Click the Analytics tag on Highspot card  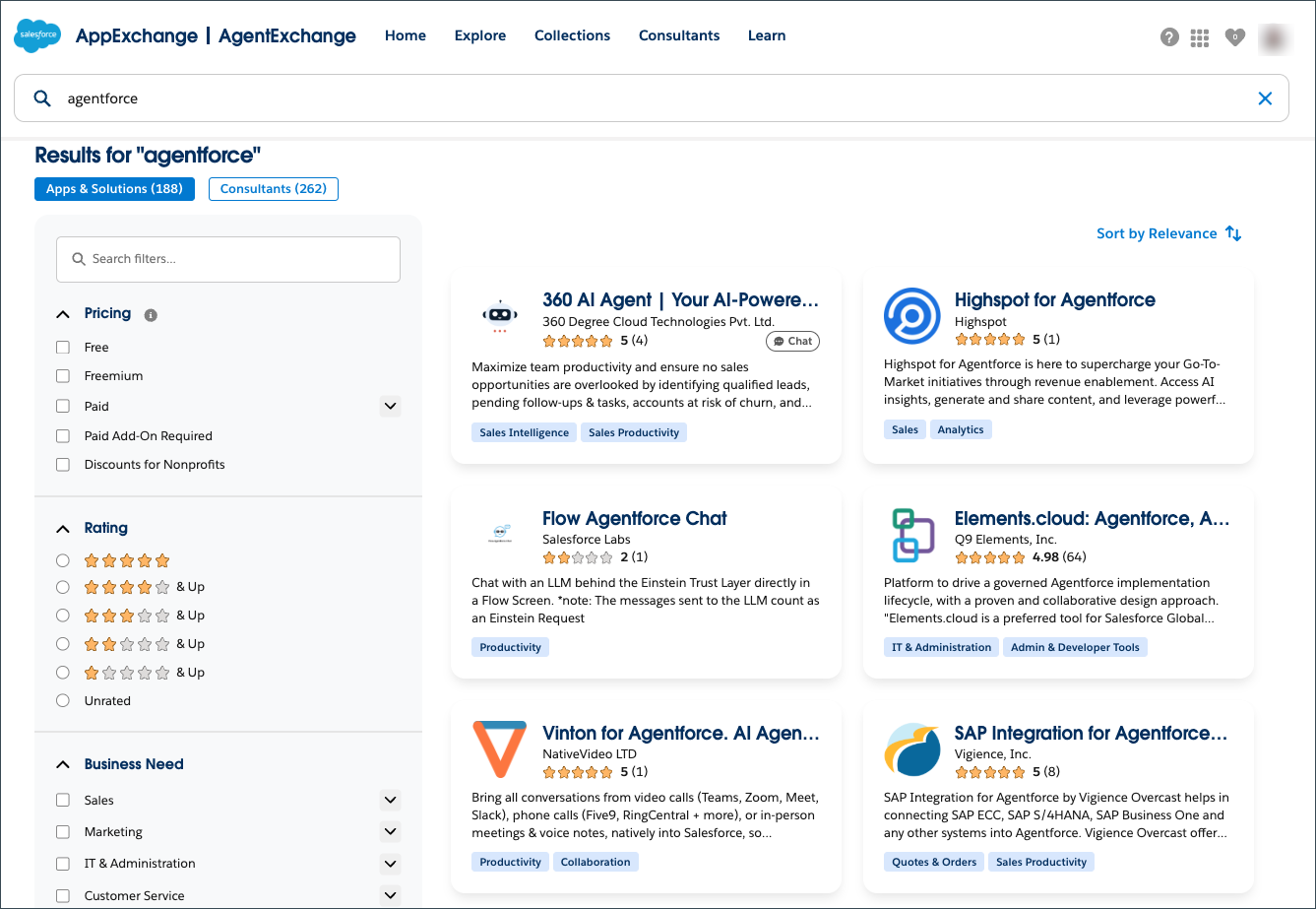click(961, 429)
